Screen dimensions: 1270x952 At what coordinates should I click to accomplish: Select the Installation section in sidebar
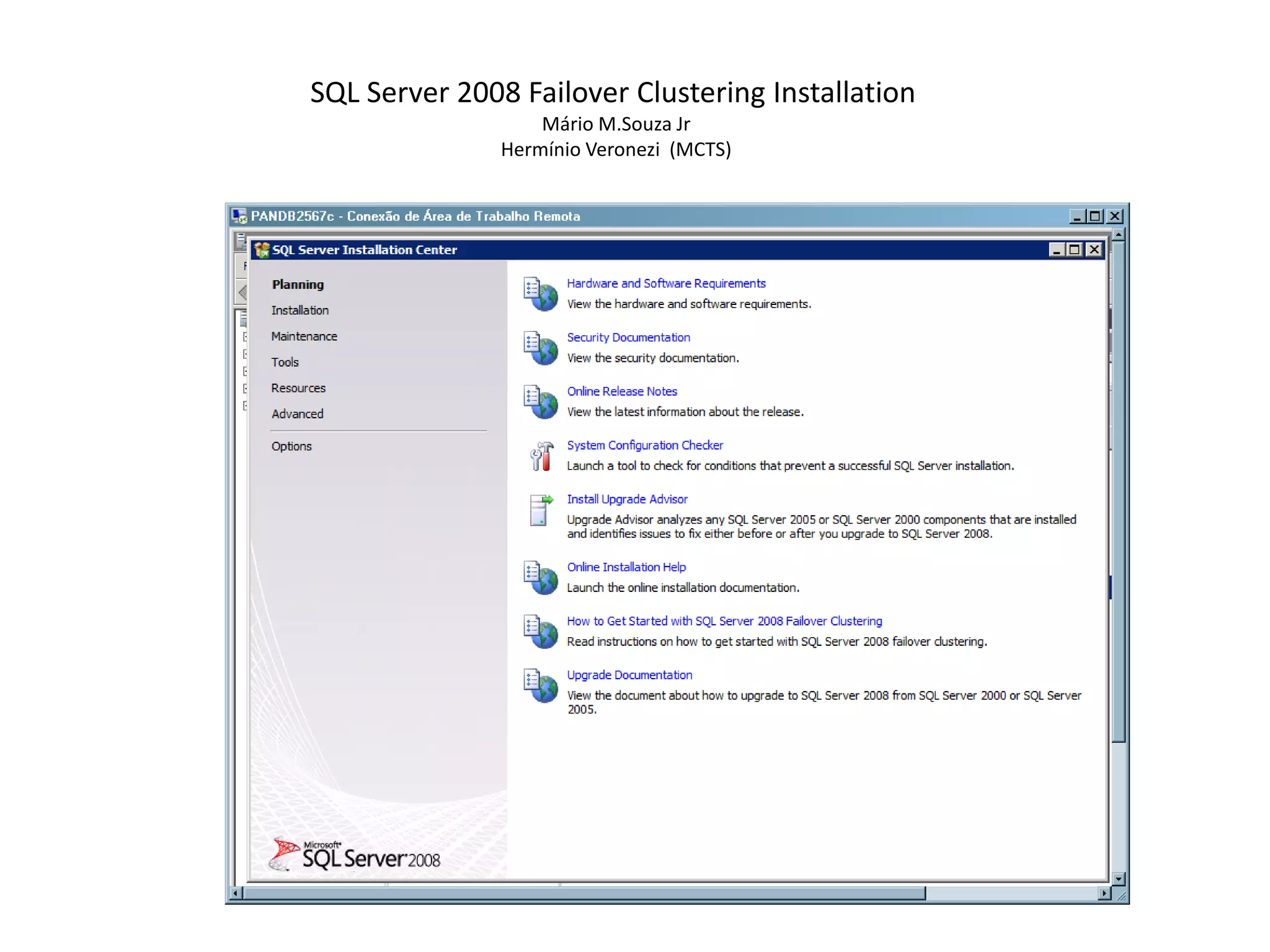click(x=300, y=311)
